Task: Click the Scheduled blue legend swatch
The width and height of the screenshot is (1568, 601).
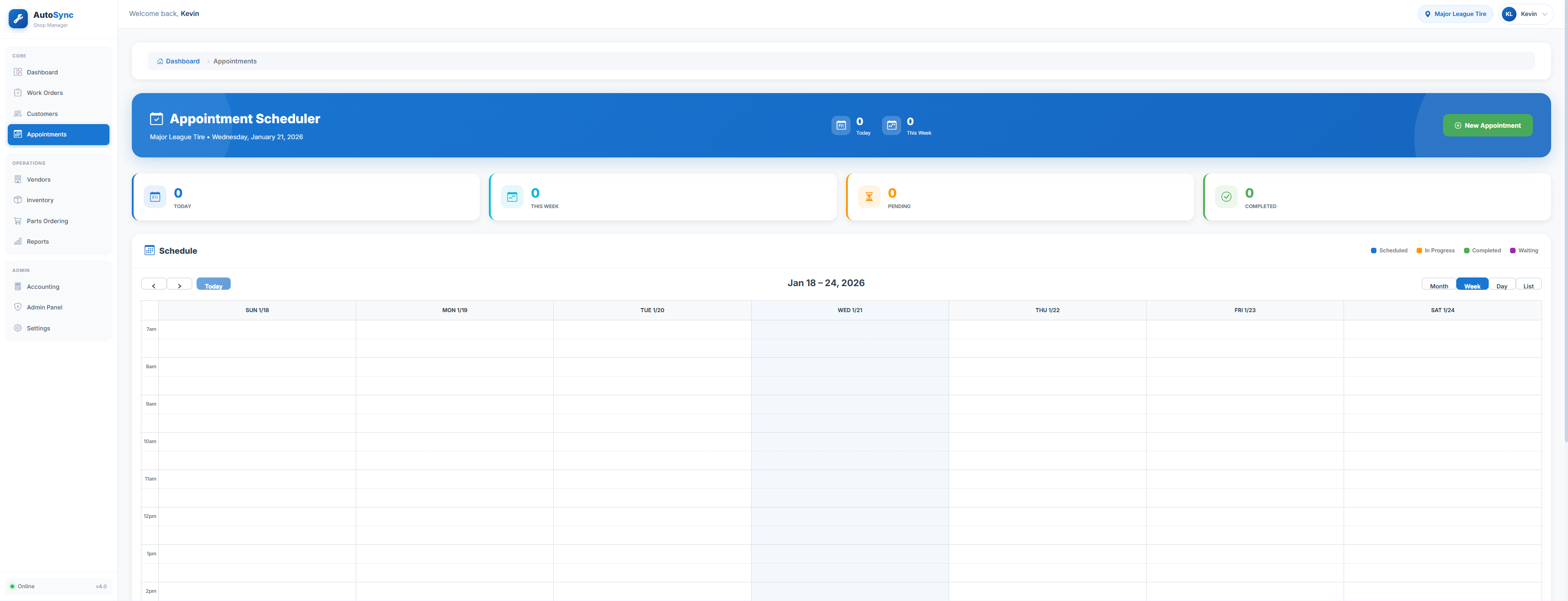Action: click(x=1373, y=251)
